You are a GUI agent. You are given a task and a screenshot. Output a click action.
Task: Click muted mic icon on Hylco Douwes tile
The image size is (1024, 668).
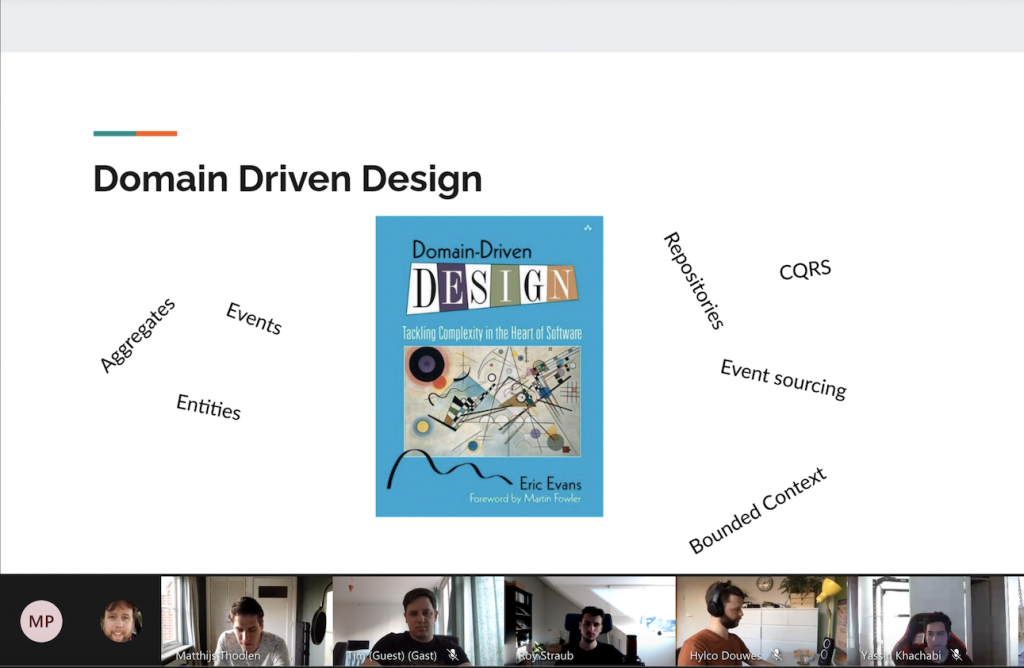776,655
